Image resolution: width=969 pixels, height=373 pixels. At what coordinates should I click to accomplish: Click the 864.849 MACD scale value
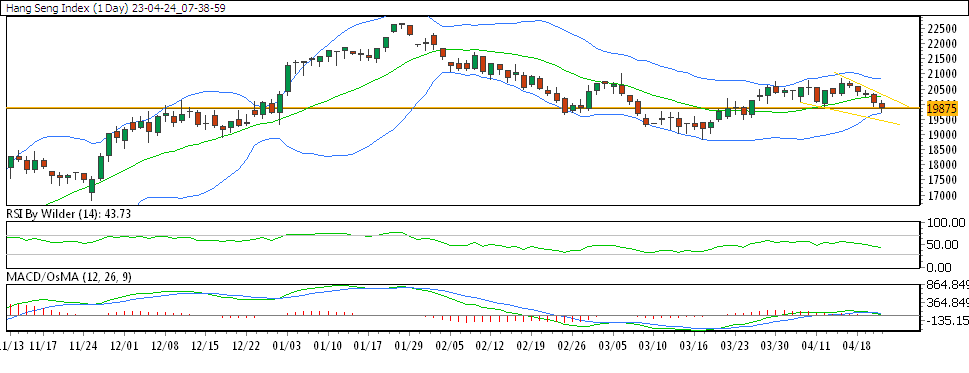tap(947, 286)
